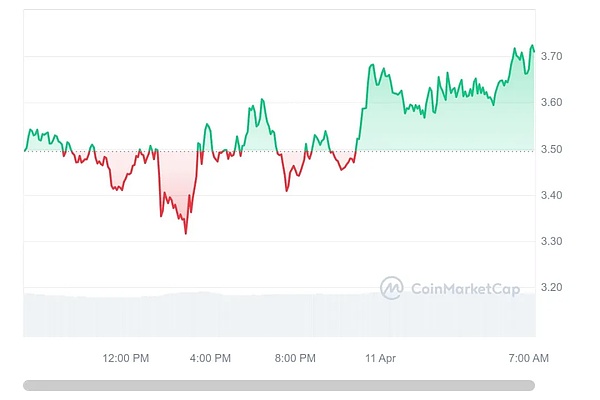Select the 8:00 PM time axis label

tap(295, 358)
